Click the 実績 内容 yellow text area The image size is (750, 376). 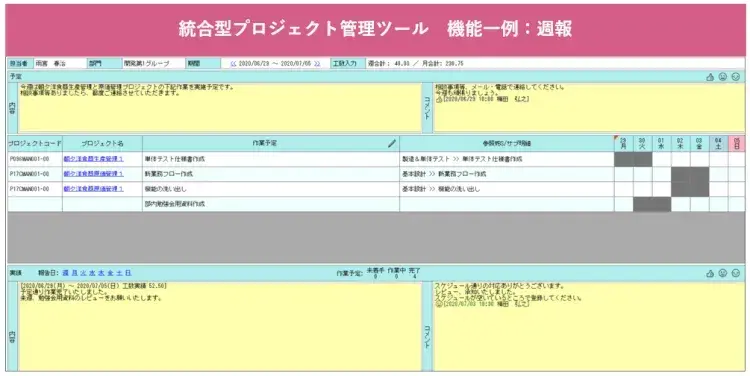tap(220, 326)
